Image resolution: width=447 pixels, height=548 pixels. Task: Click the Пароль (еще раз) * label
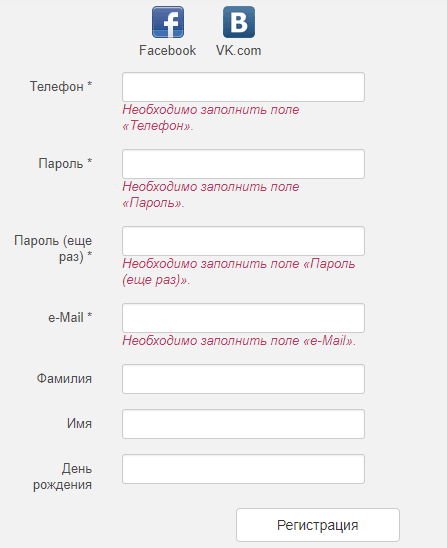click(x=53, y=248)
